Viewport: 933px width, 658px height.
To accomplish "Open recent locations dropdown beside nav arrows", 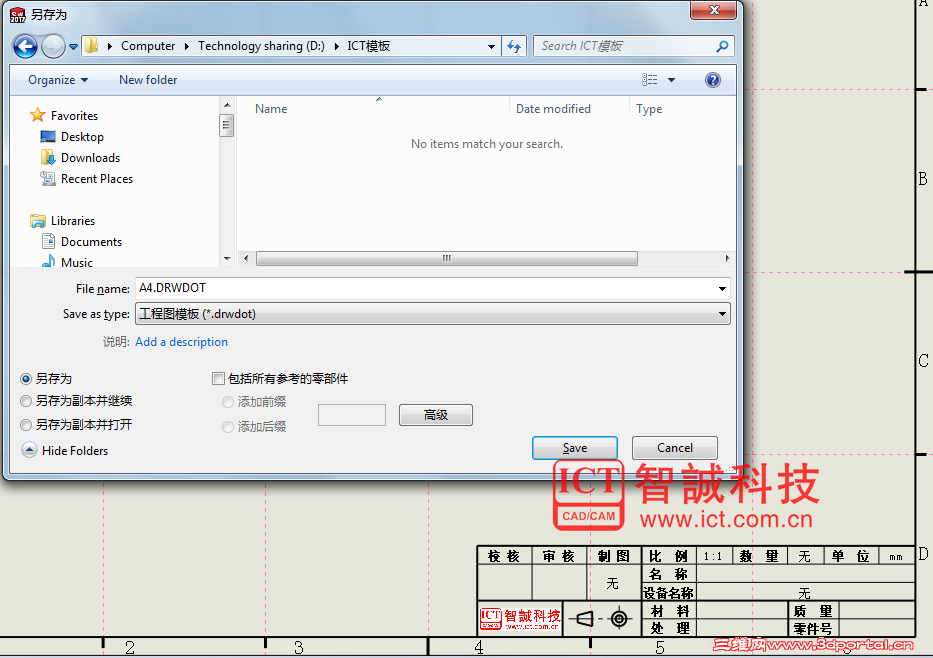I will [x=73, y=46].
